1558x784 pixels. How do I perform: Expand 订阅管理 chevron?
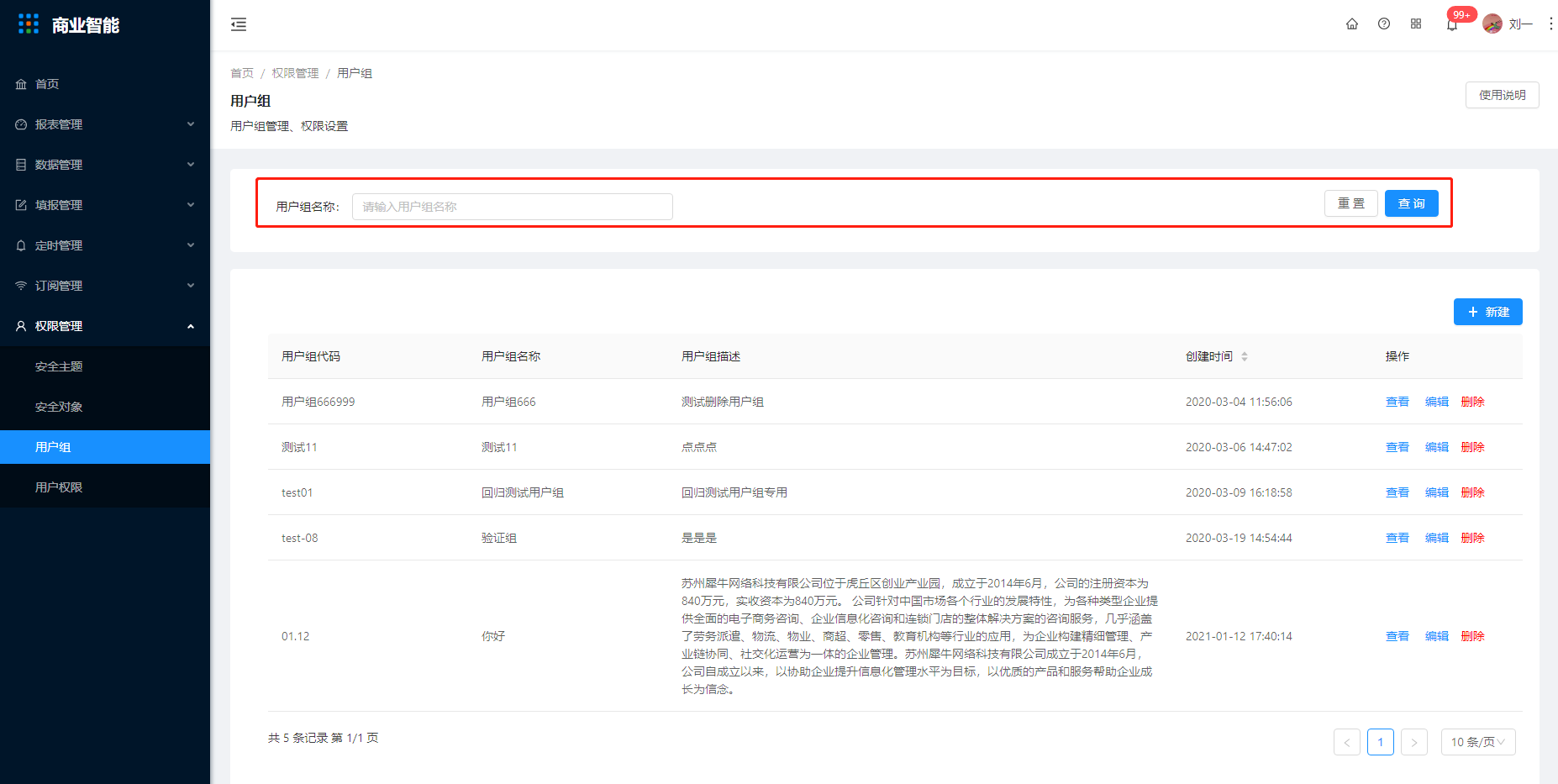(191, 286)
